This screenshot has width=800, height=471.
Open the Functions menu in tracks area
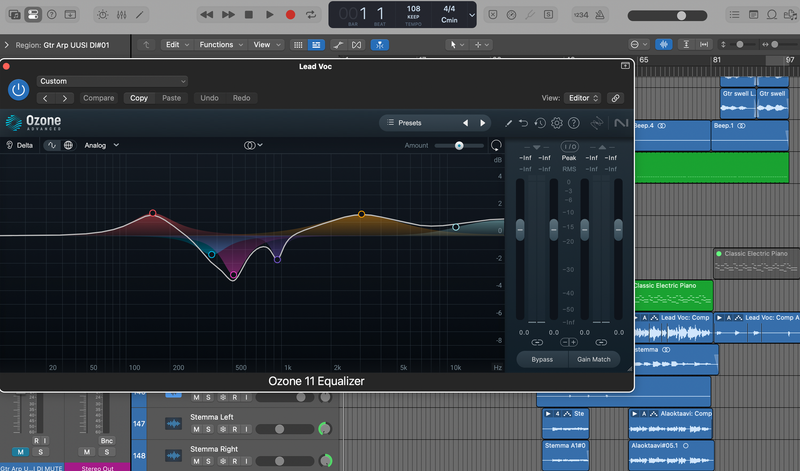(x=221, y=45)
